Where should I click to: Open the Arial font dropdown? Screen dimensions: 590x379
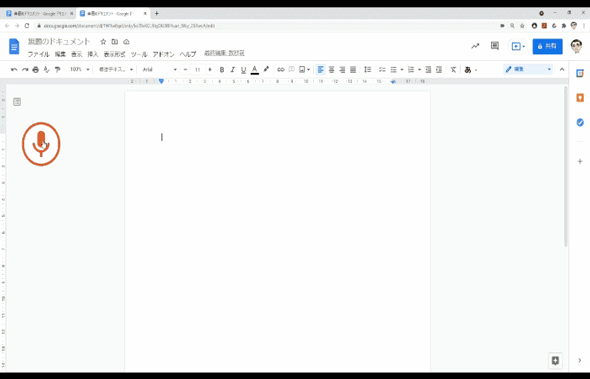click(x=159, y=70)
